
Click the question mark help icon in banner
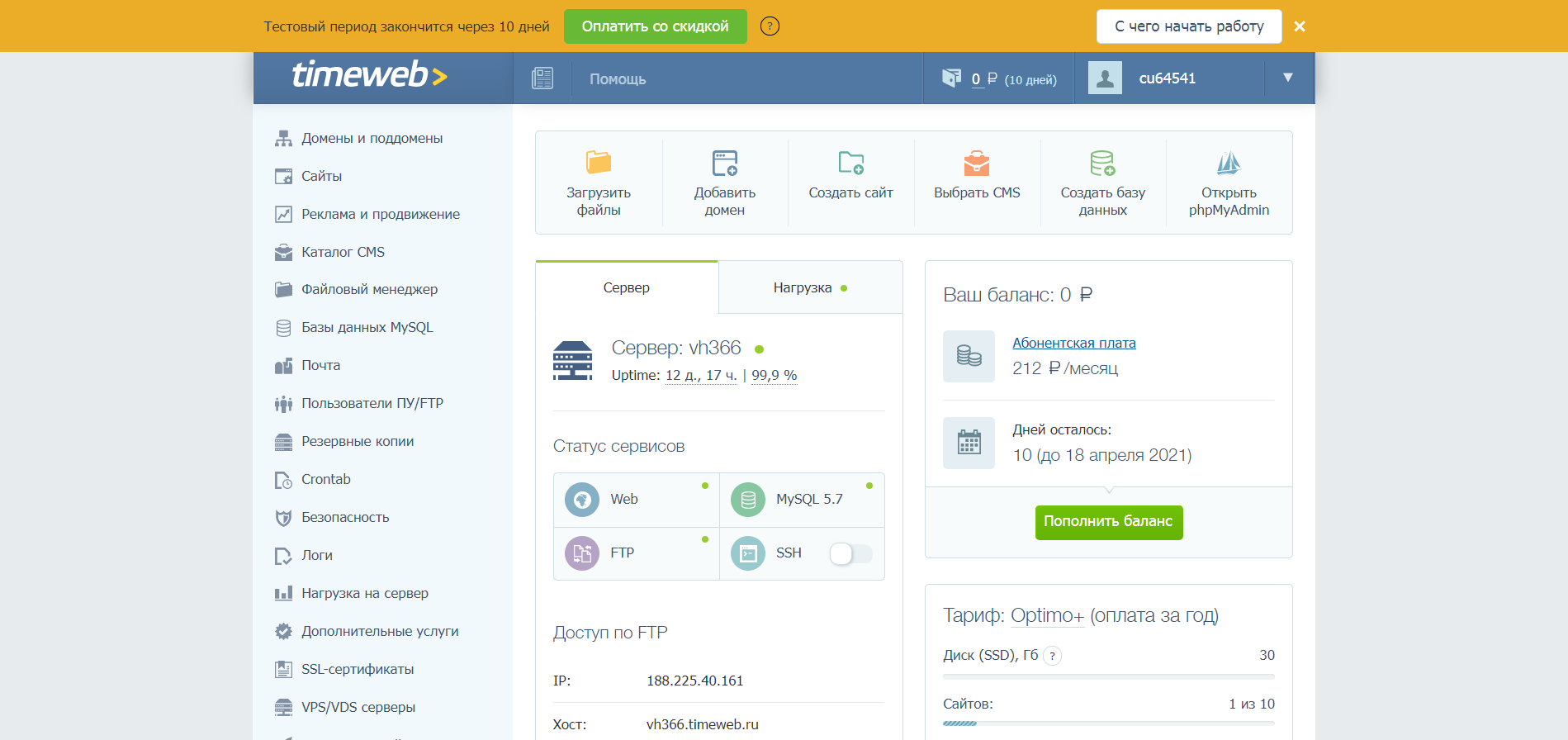click(x=770, y=26)
